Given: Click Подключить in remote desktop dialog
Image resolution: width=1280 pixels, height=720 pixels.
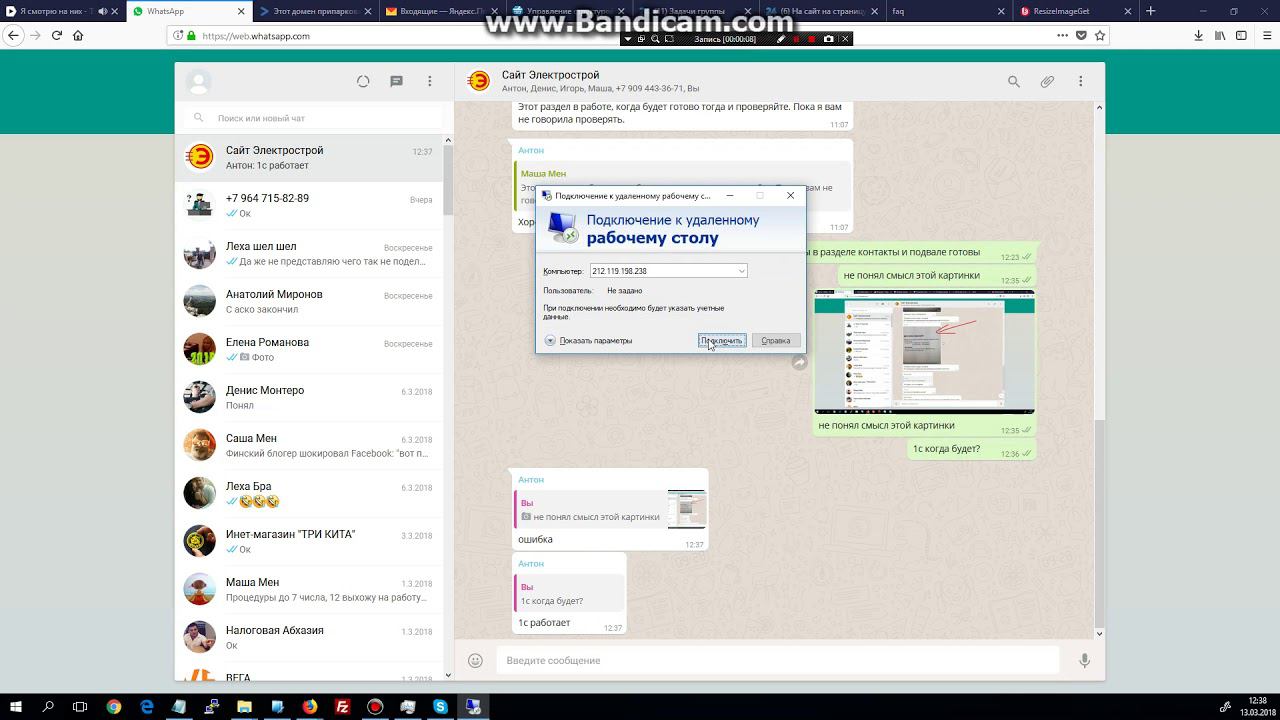Looking at the screenshot, I should 722,341.
